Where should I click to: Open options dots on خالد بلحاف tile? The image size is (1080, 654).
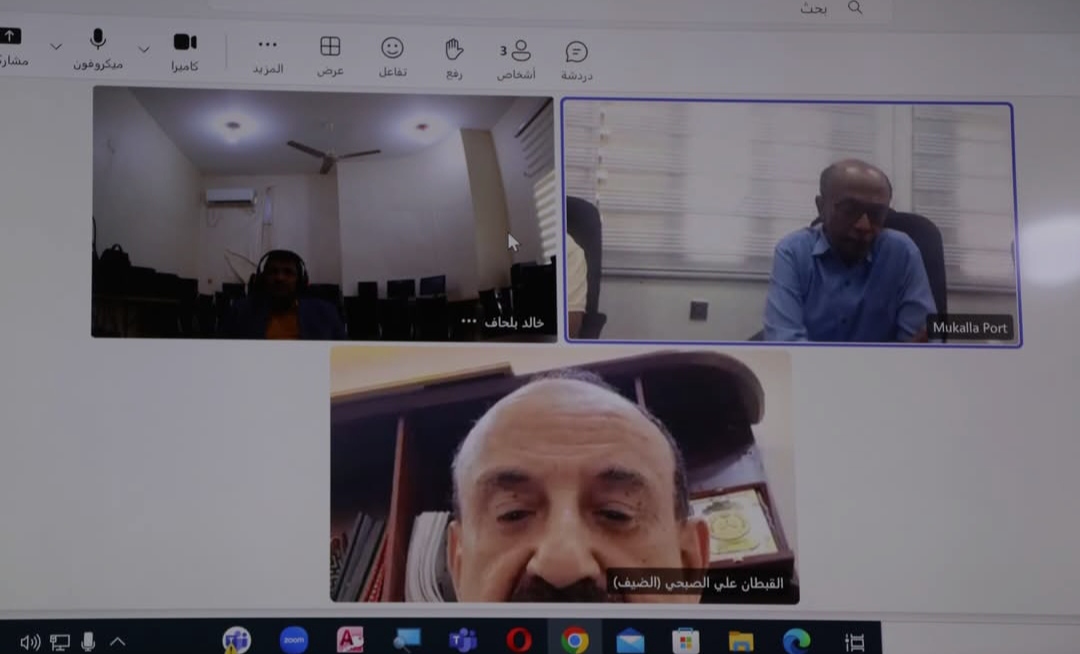point(469,321)
